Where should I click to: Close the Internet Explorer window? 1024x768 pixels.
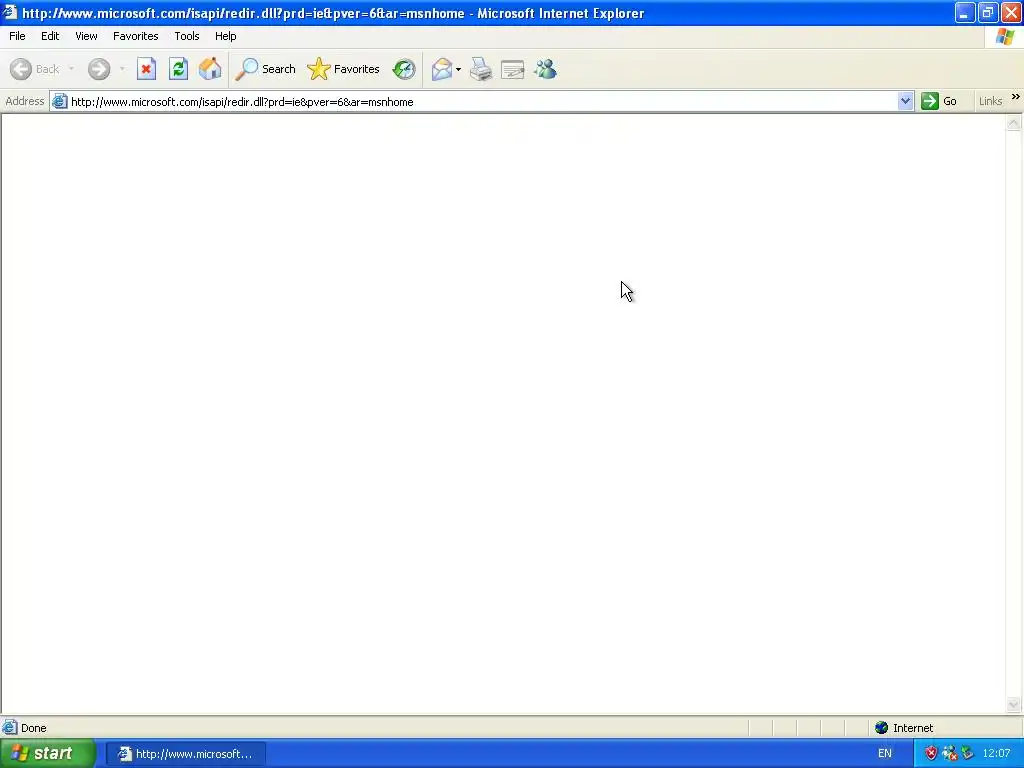[x=1012, y=12]
